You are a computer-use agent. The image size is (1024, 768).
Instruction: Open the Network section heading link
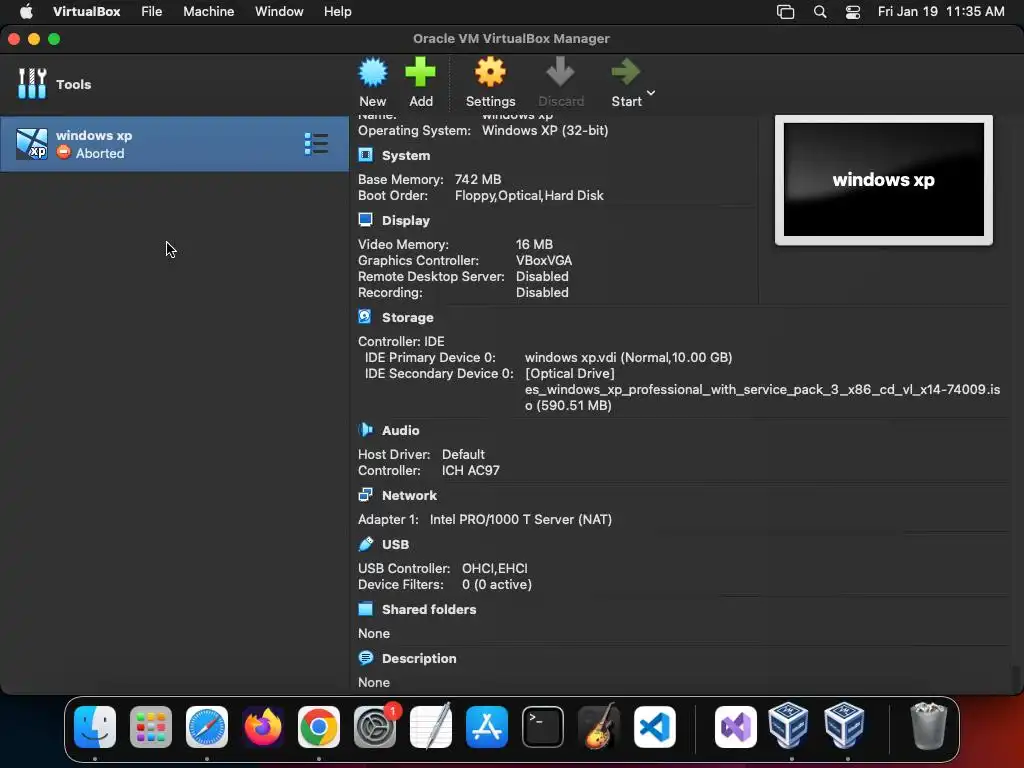(x=409, y=496)
